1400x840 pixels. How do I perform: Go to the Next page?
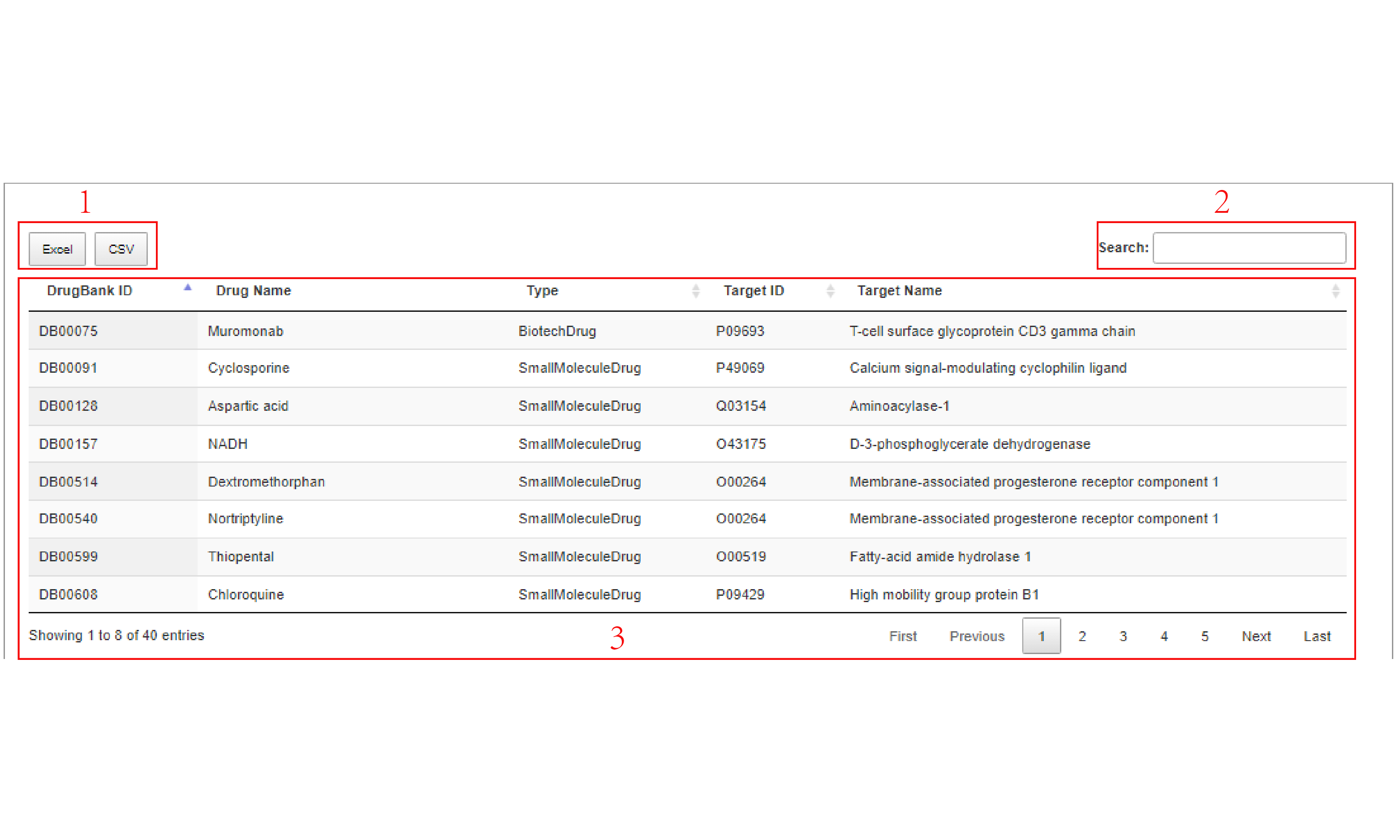pos(1256,636)
